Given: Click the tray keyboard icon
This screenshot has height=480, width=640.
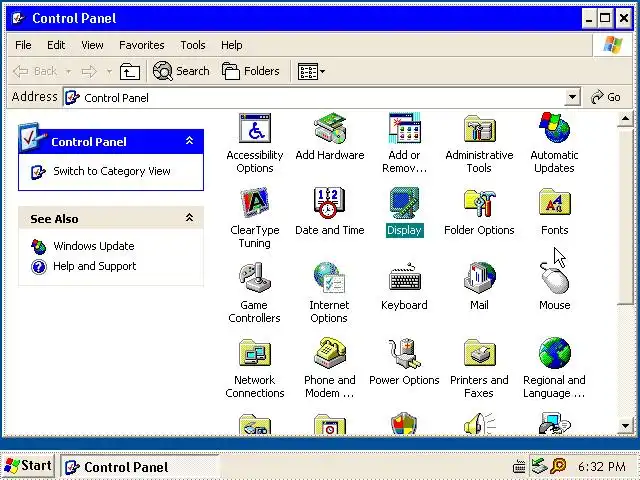Looking at the screenshot, I should 519,466.
